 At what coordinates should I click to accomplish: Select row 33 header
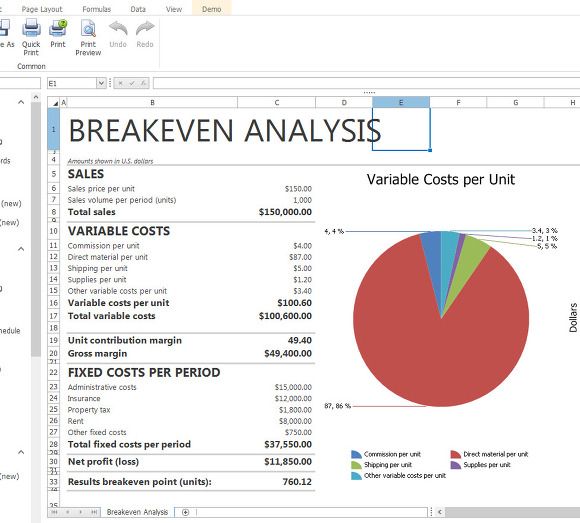54,482
